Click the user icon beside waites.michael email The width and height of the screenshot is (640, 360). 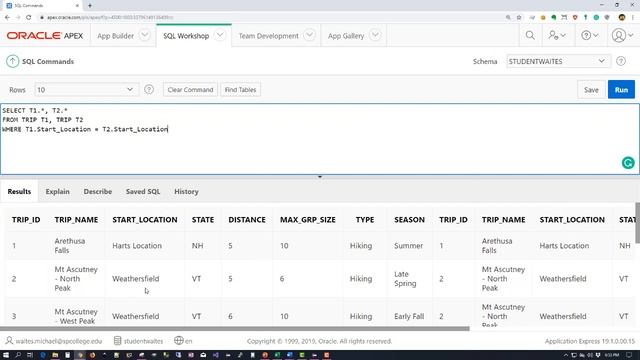click(x=9, y=340)
